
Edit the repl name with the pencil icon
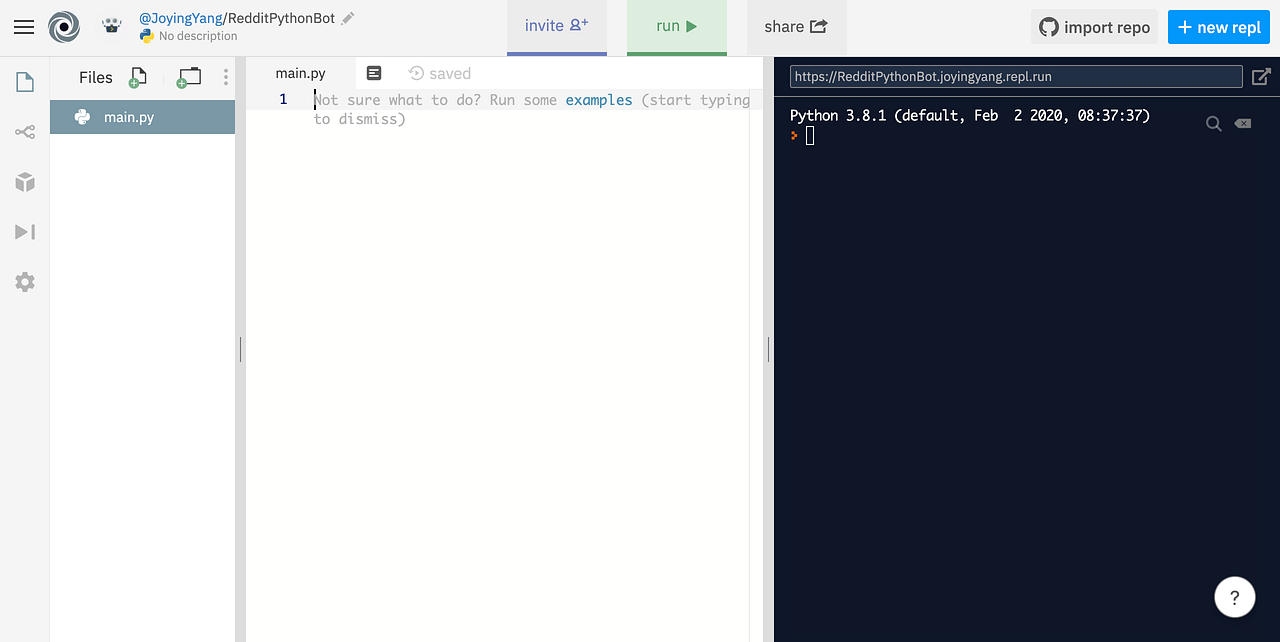coord(346,16)
